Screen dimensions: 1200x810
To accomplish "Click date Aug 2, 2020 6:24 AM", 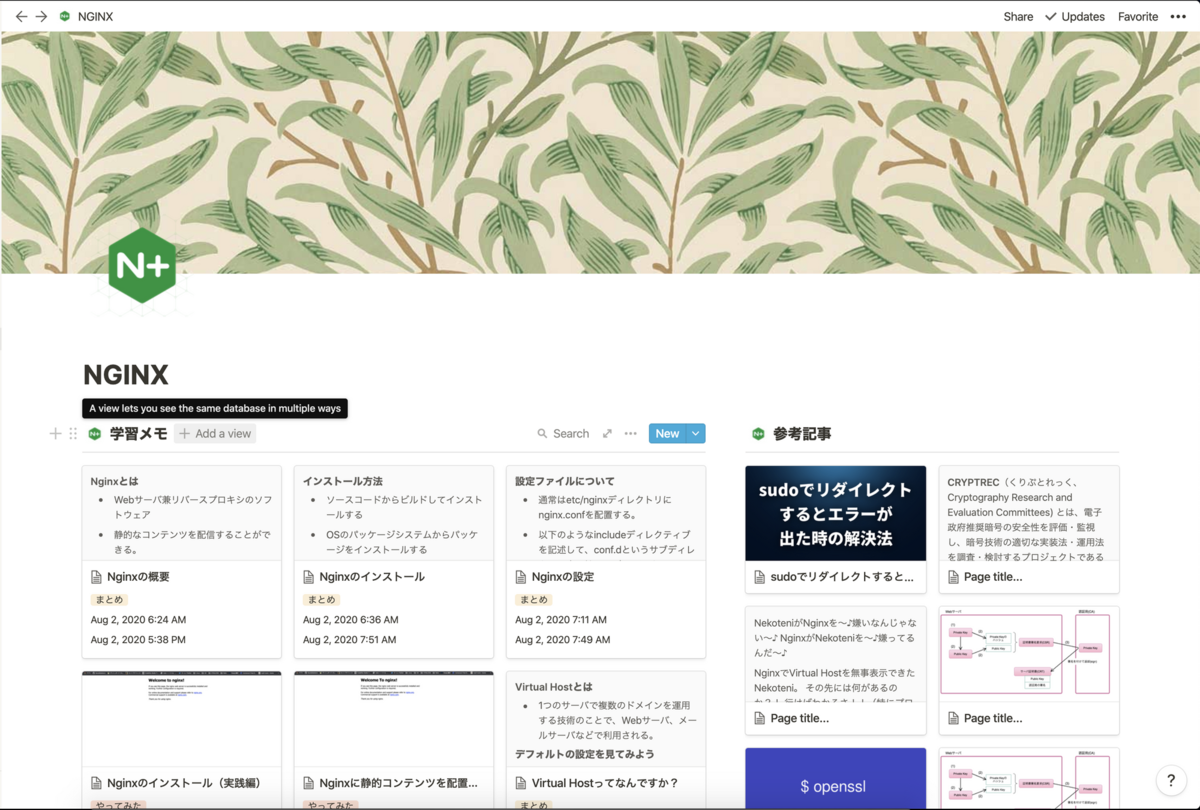I will pyautogui.click(x=138, y=620).
